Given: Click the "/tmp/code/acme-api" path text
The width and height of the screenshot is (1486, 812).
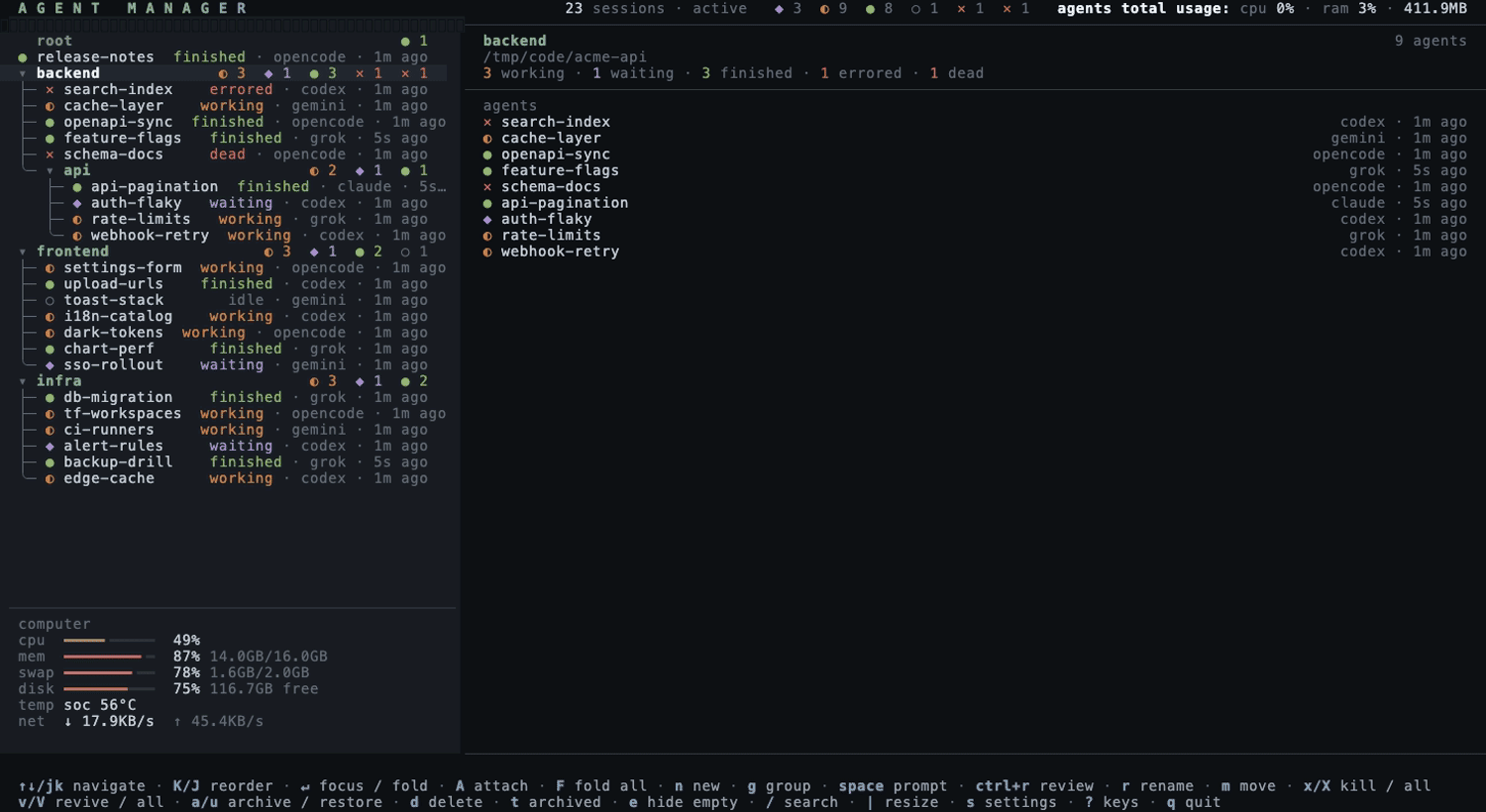Looking at the screenshot, I should 565,57.
